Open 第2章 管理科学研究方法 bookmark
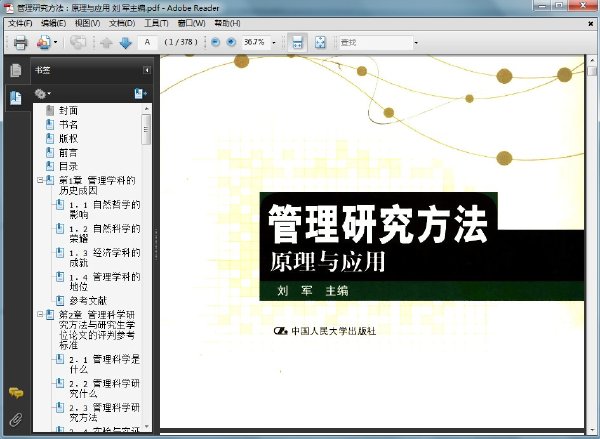 point(97,330)
